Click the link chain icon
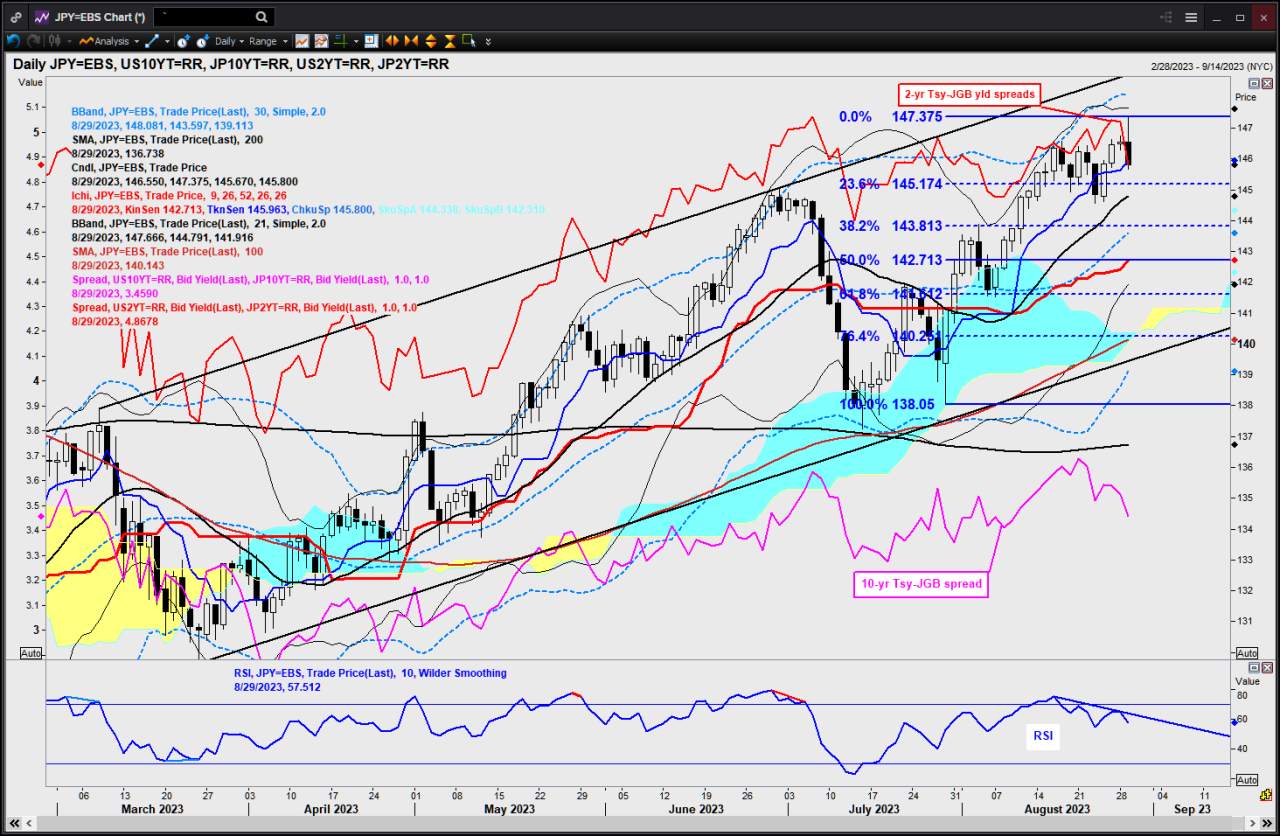Image resolution: width=1280 pixels, height=836 pixels. [x=14, y=17]
